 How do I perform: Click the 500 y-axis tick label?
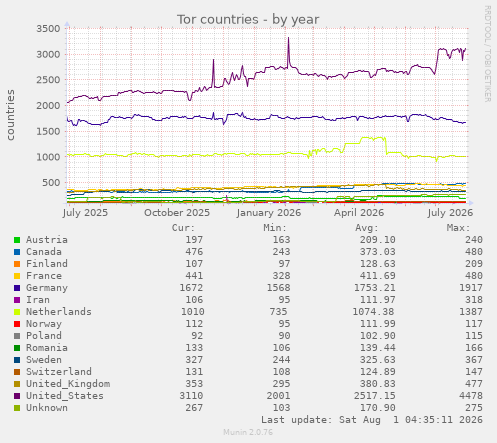click(x=51, y=183)
